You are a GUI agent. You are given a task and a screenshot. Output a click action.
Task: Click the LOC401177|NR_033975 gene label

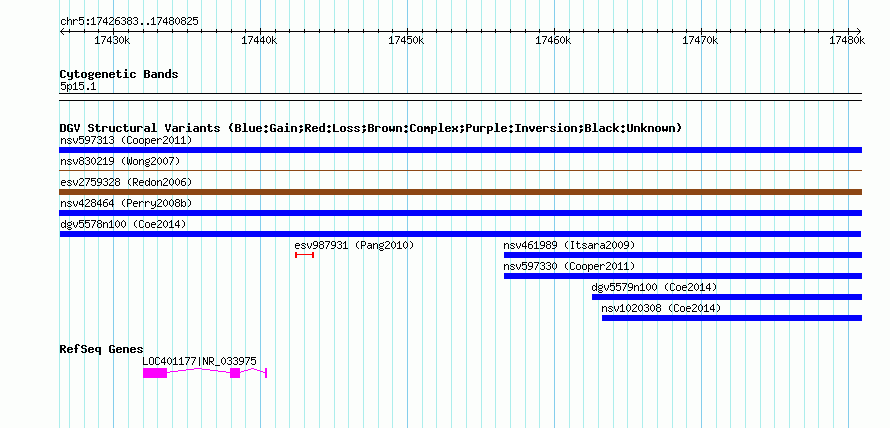(x=199, y=361)
